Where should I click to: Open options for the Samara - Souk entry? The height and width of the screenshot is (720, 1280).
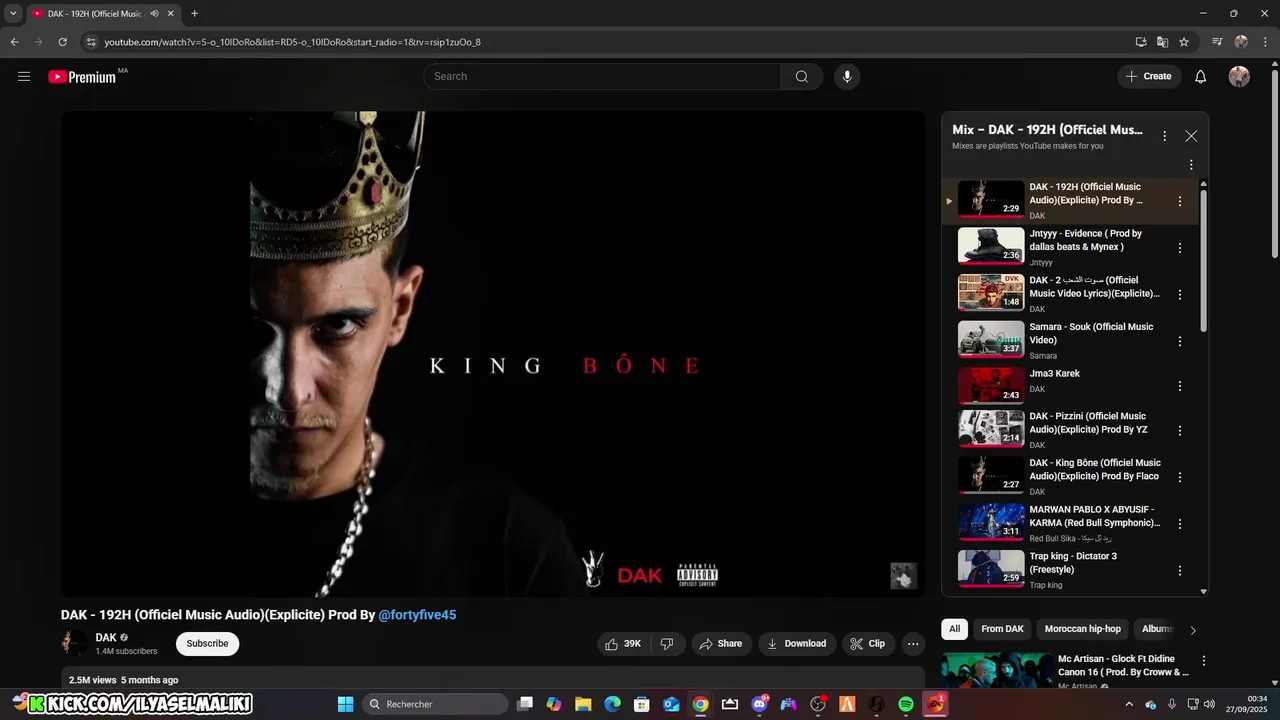pyautogui.click(x=1180, y=341)
